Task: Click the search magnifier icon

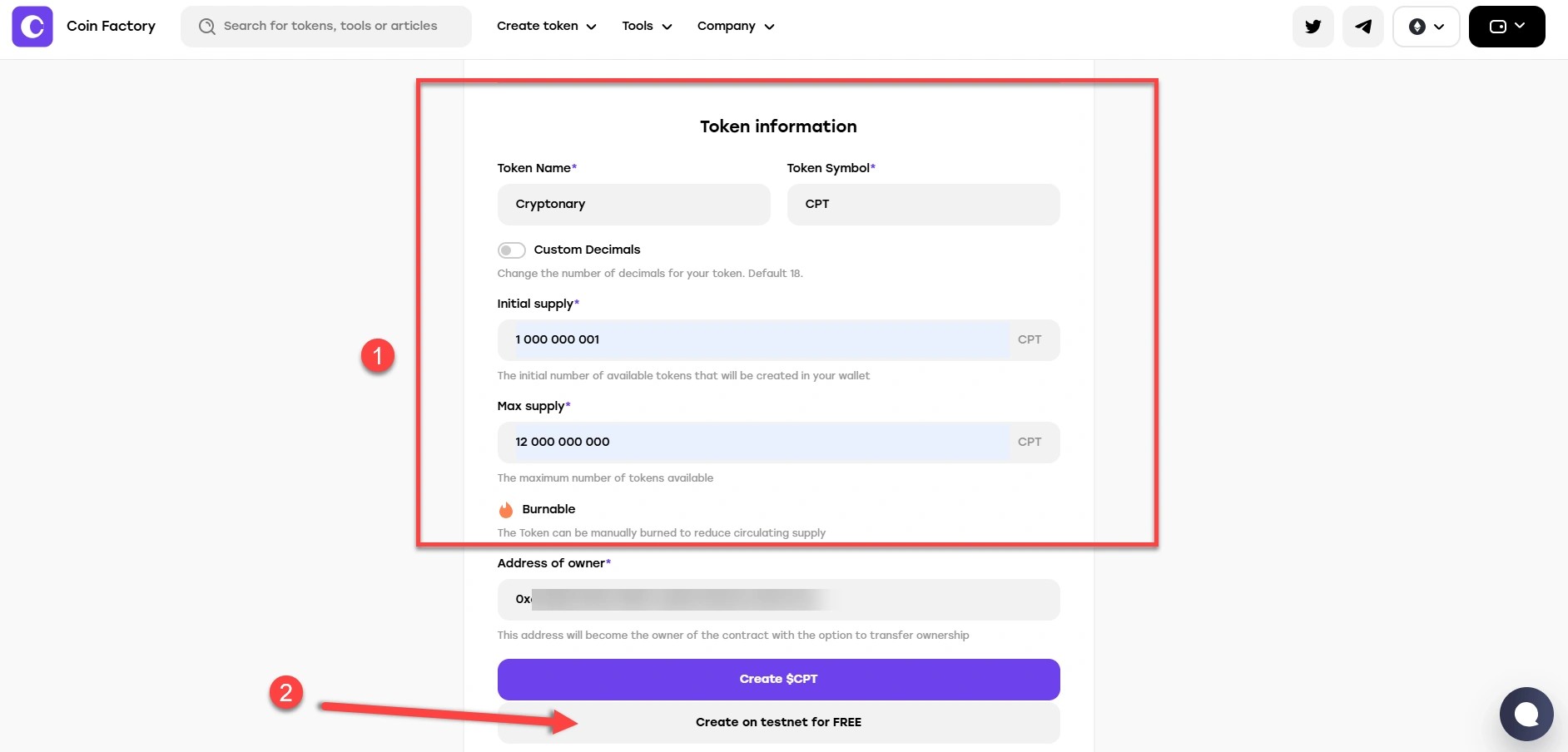Action: (x=207, y=27)
